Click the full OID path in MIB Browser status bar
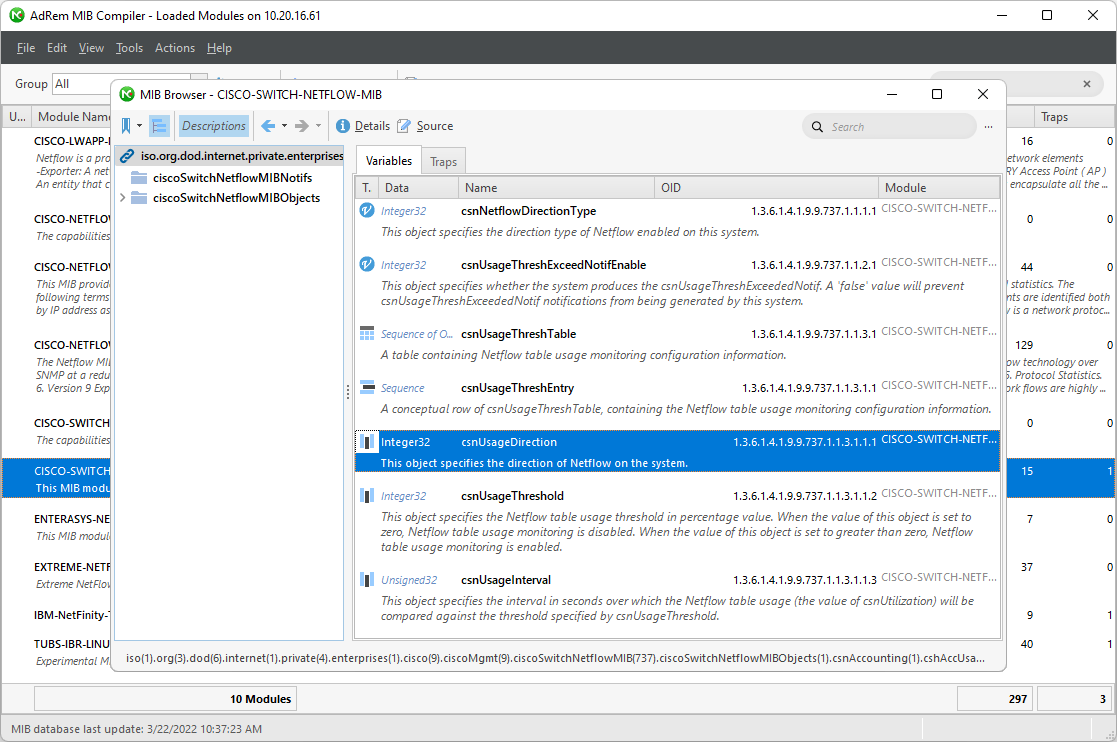Viewport: 1117px width, 742px height. click(x=556, y=658)
